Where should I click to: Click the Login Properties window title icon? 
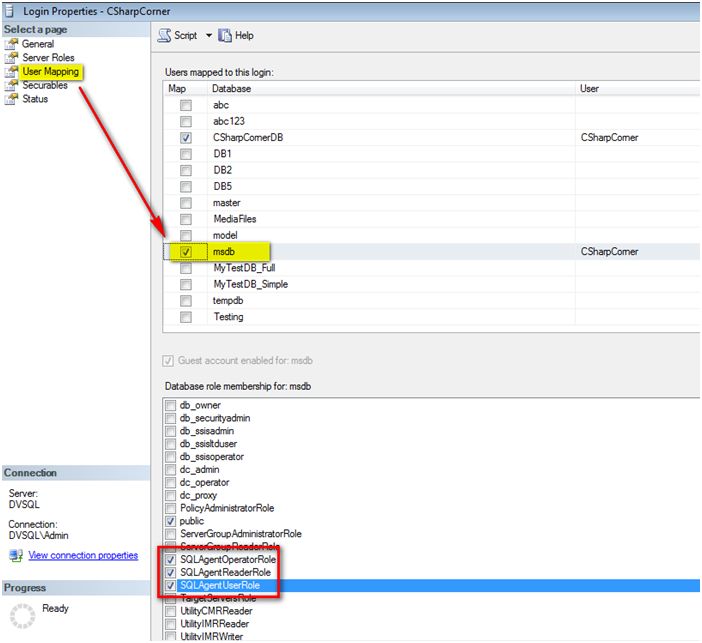9,11
